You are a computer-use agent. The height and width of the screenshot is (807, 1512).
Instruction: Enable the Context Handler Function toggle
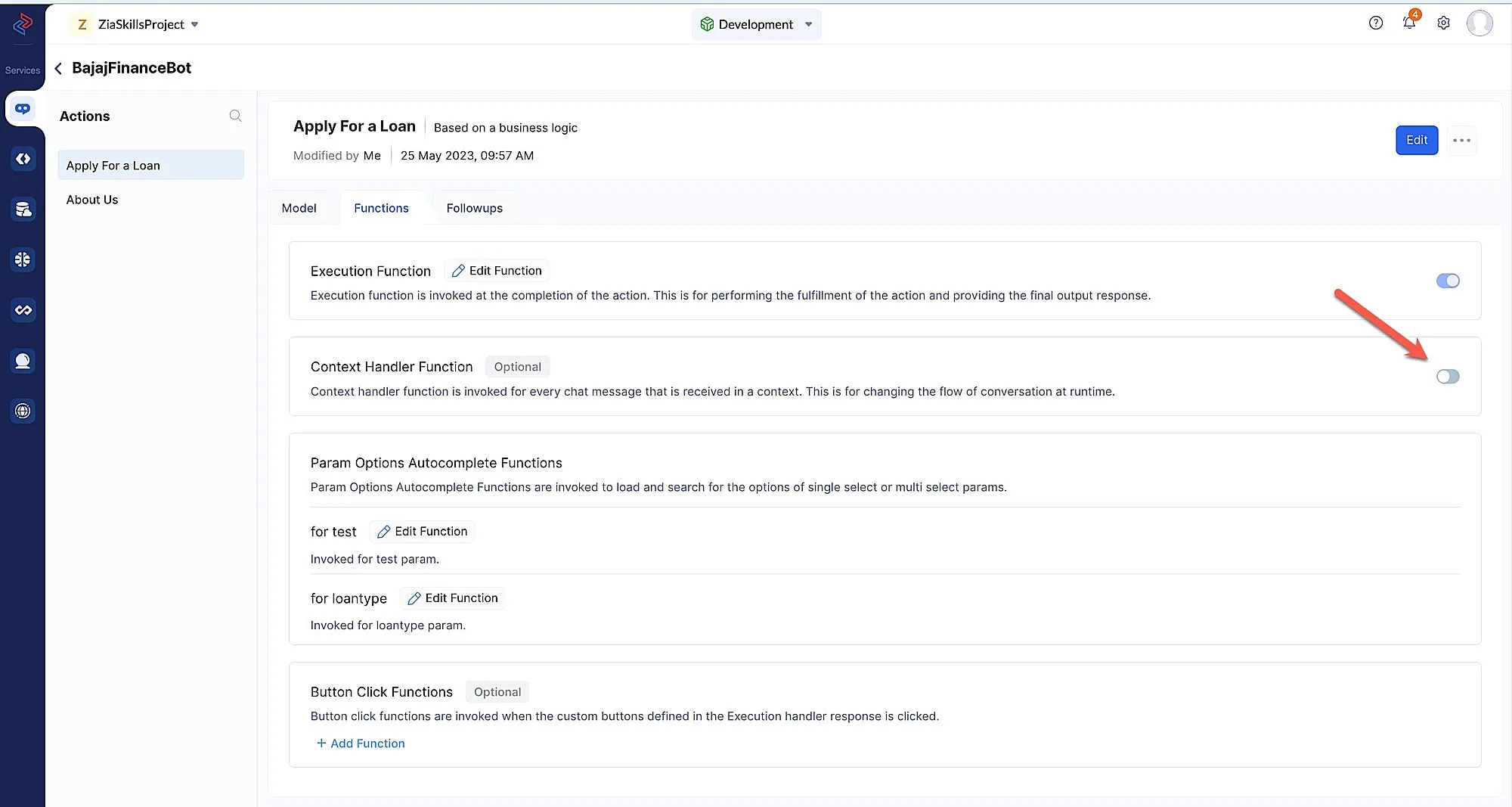(x=1448, y=377)
